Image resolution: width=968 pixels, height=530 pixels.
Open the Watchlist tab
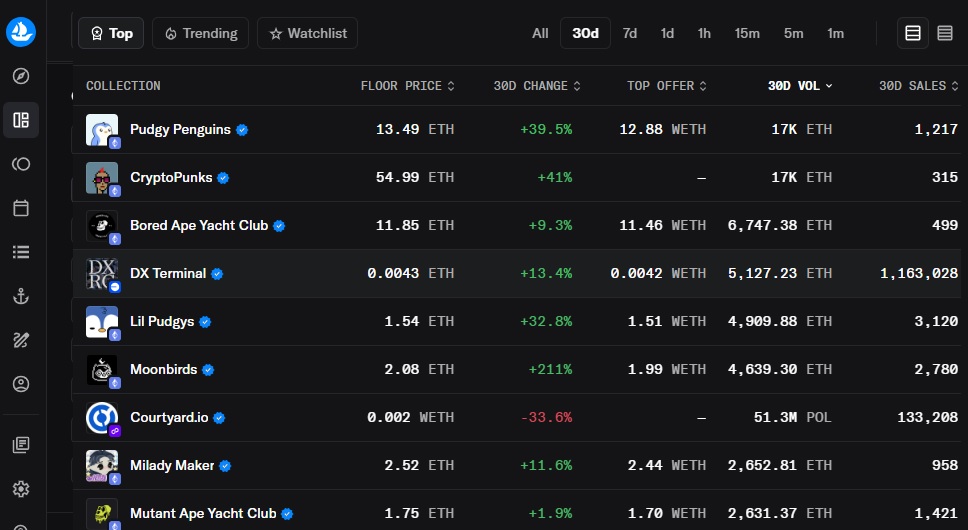[x=307, y=33]
